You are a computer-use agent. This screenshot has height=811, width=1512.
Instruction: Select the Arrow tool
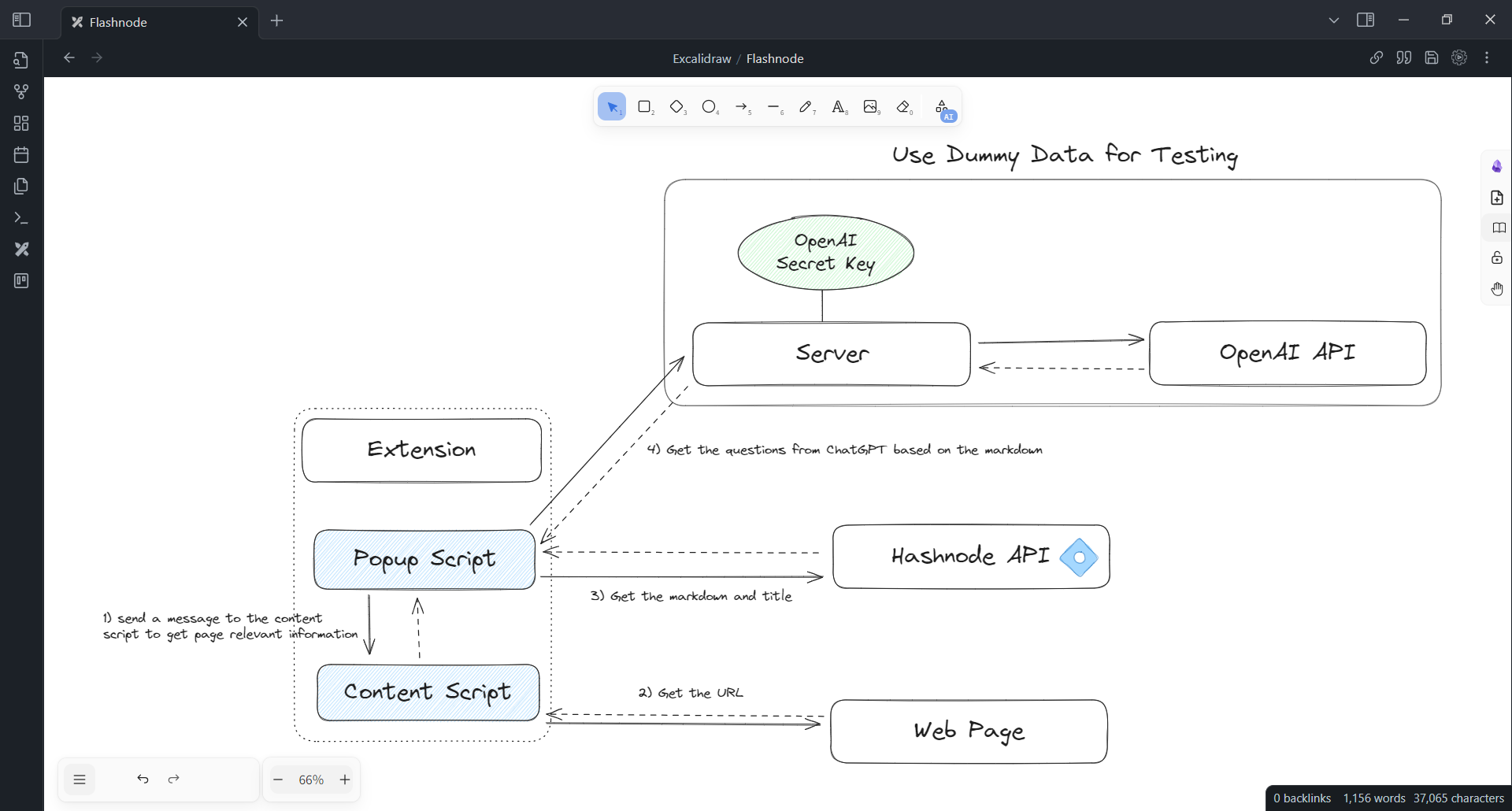[742, 107]
